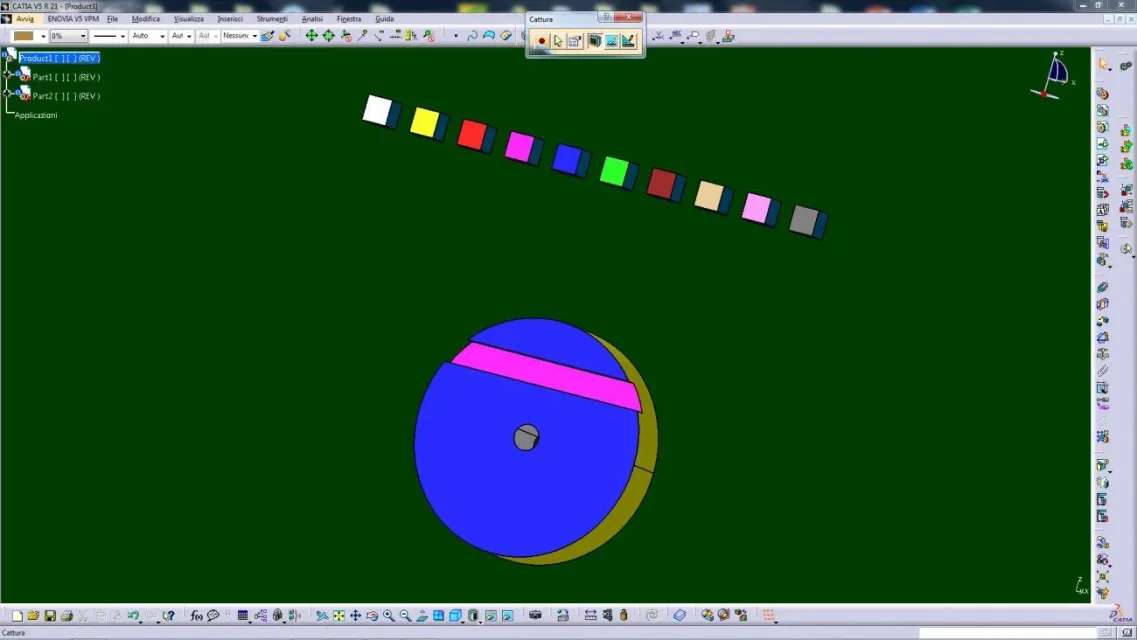Open the line type dropdown

point(123,36)
